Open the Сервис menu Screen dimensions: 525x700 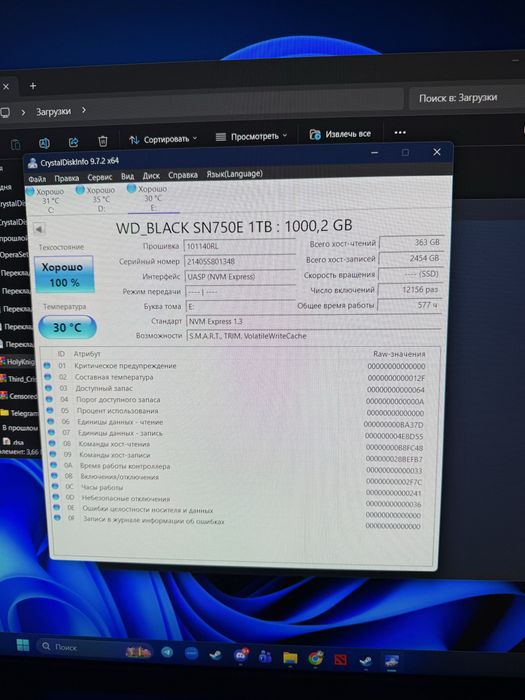[100, 178]
